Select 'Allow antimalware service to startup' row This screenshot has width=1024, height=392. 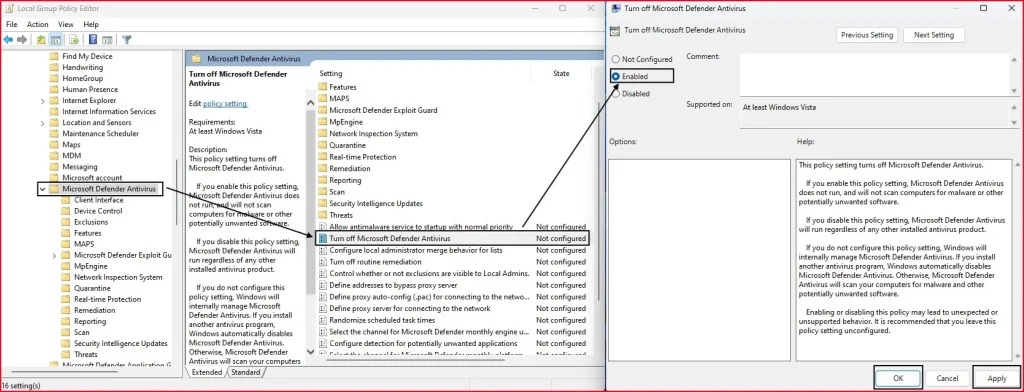[x=452, y=227]
